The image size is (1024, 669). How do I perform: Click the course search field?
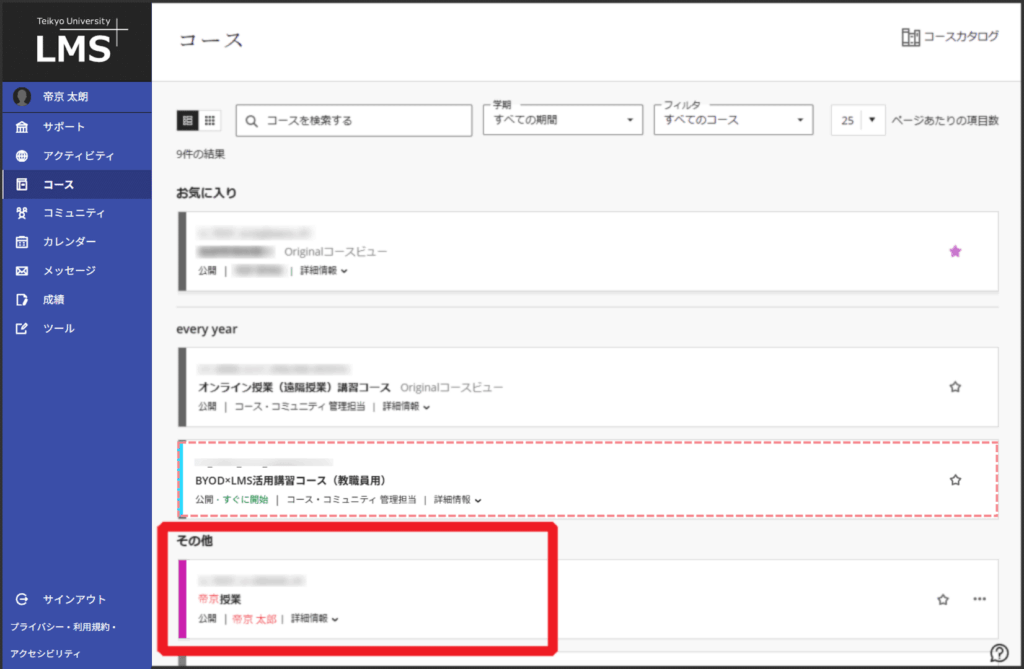point(354,120)
